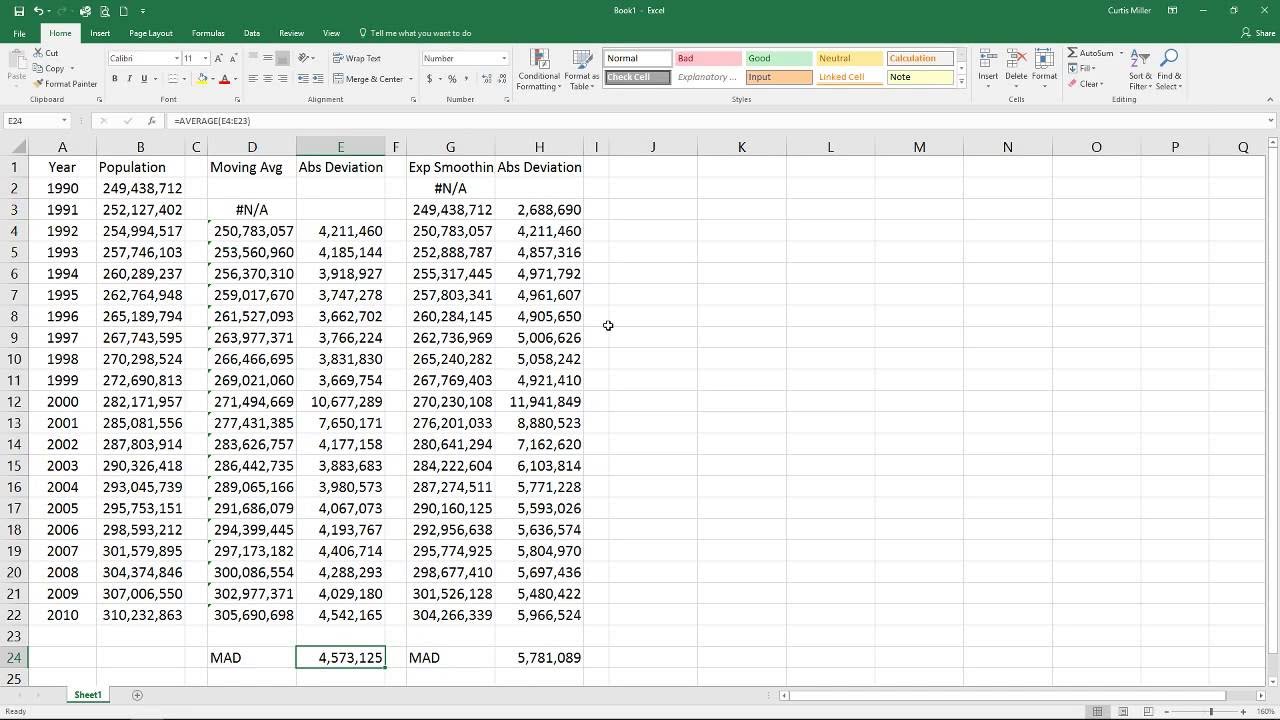Open Sort & Filter options
Viewport: 1280px width, 720px height.
(1140, 69)
